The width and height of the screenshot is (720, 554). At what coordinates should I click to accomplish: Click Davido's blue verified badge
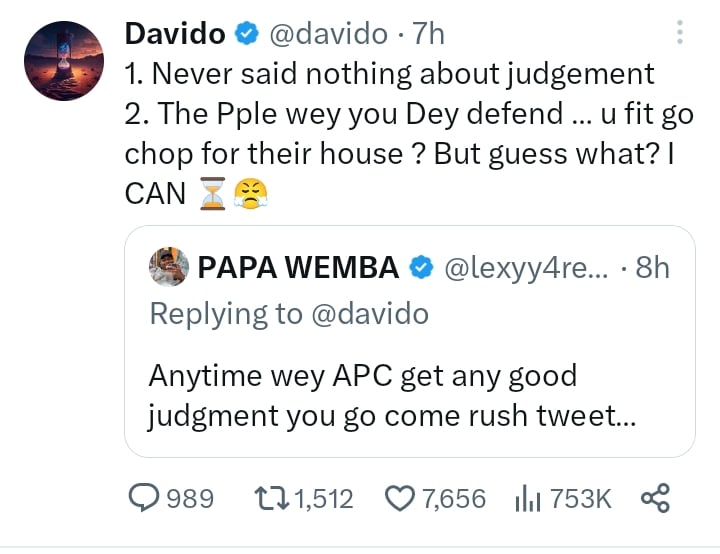[x=244, y=34]
